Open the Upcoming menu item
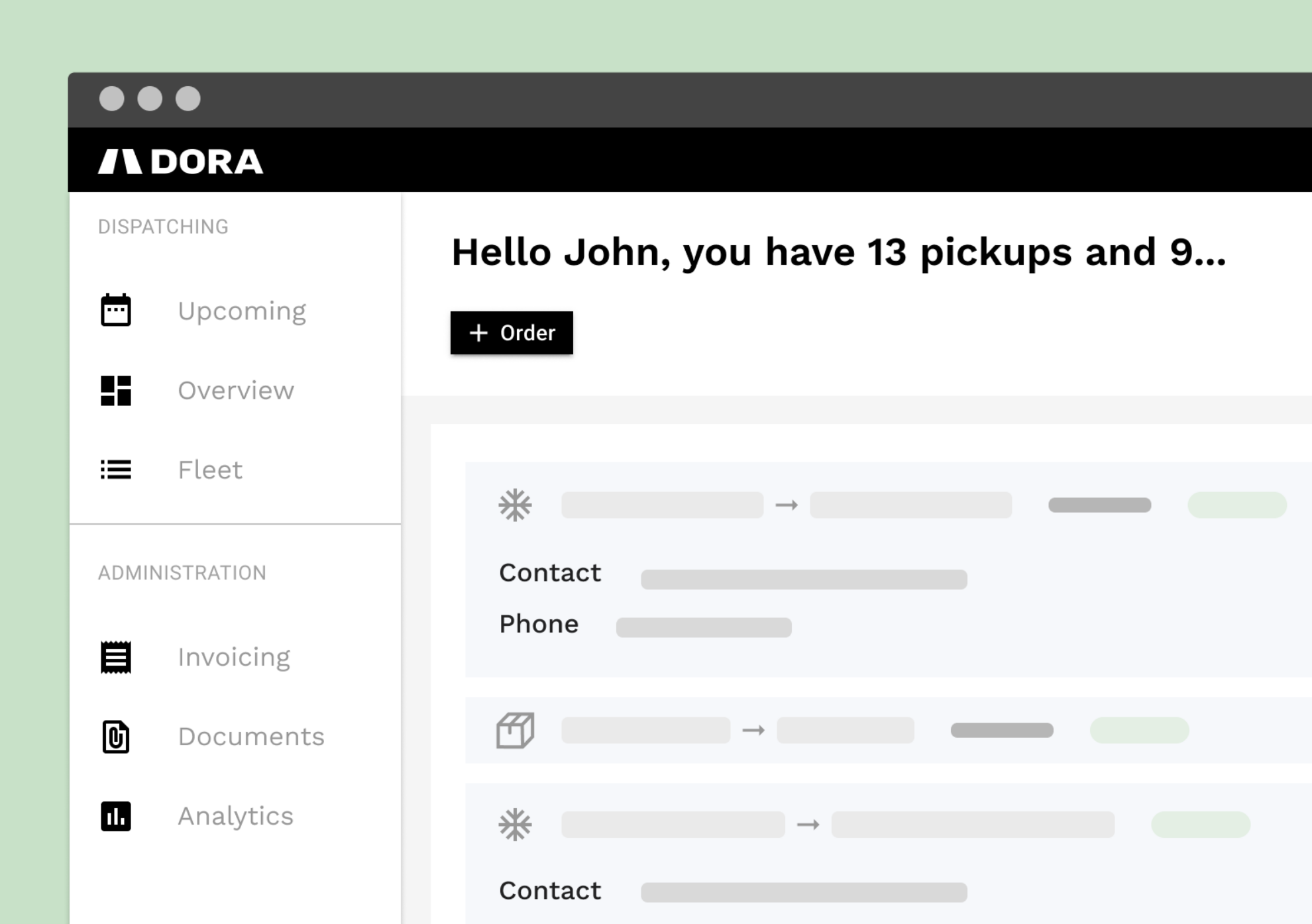1312x924 pixels. tap(241, 311)
